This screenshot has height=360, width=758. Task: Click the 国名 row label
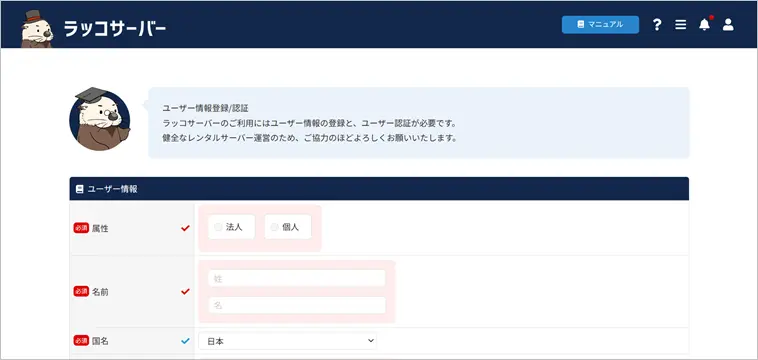click(x=100, y=341)
